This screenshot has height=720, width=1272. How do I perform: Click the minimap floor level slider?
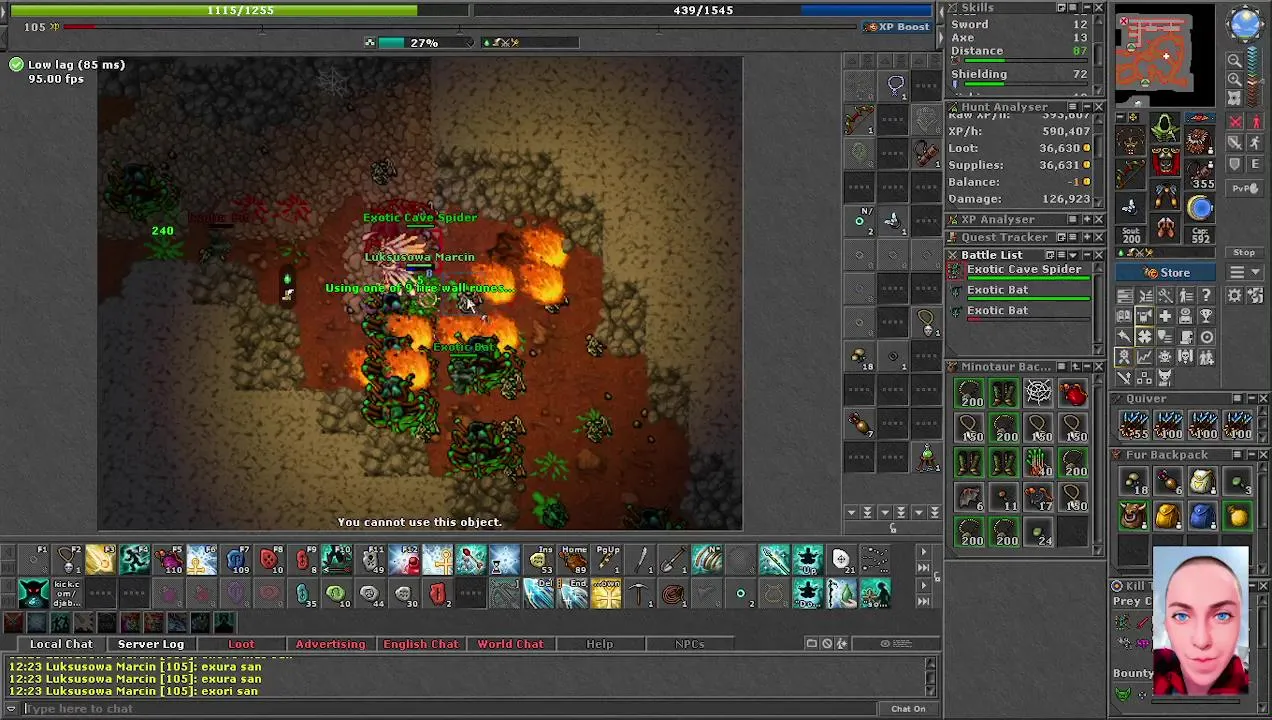click(x=1254, y=78)
